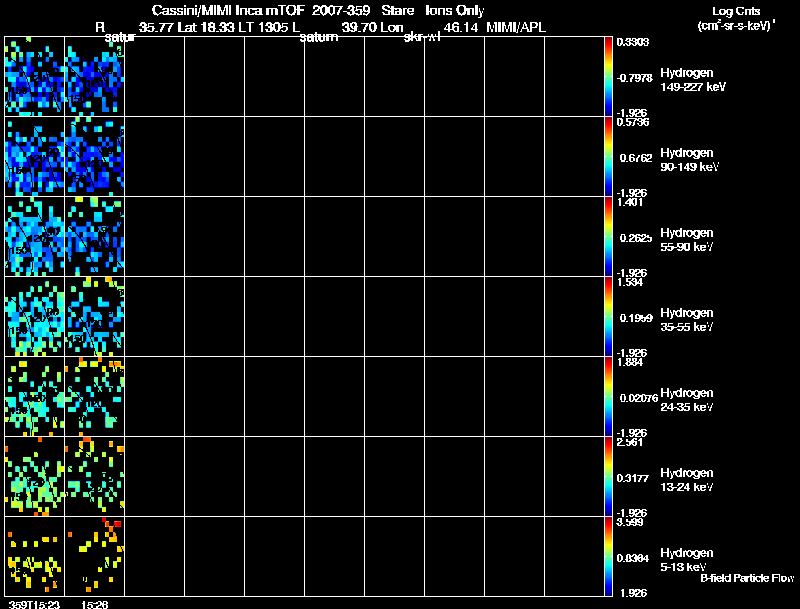The height and width of the screenshot is (609, 800).
Task: Select the Hydrogen 13-24 keV image at 15:28
Action: point(94,476)
